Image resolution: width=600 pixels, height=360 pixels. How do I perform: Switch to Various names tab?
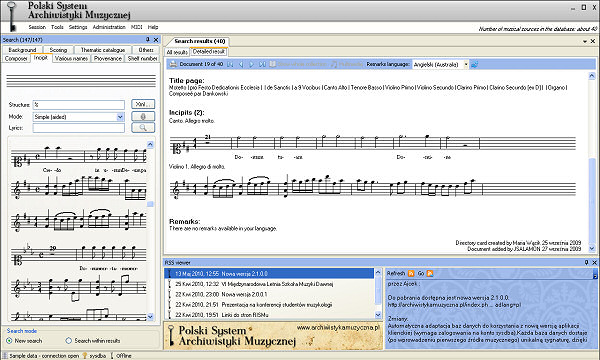click(x=72, y=59)
